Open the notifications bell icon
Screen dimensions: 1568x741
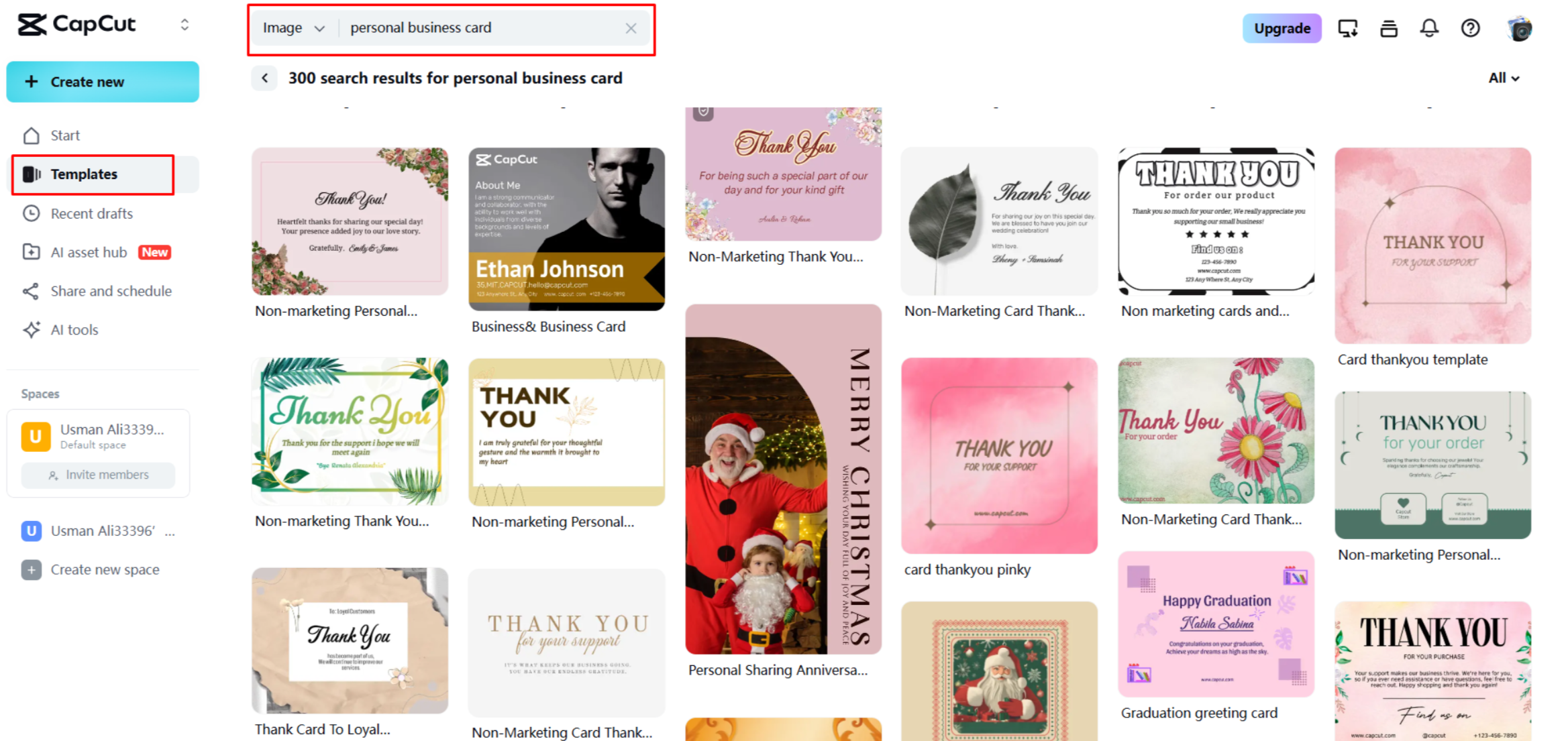click(x=1429, y=28)
